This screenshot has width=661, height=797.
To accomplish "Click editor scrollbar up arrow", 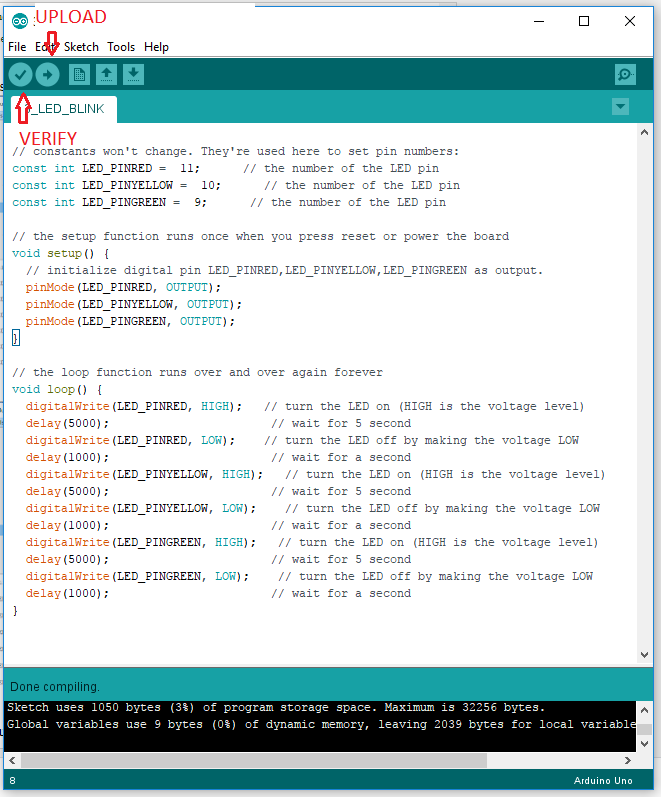I will [x=644, y=133].
